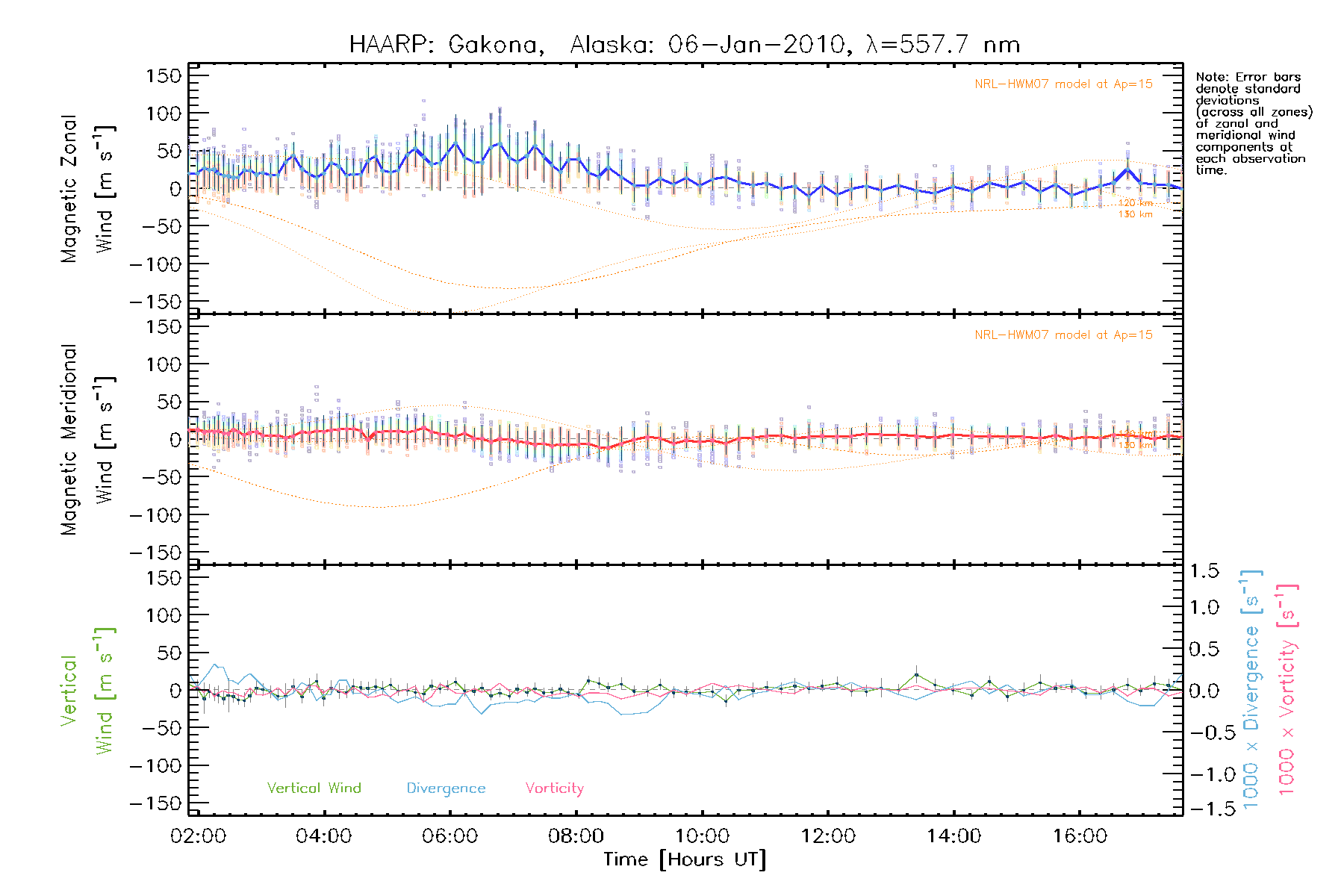Screen dimensions: 1344x896
Task: Click the NRL-HWM07 model label in meridional panel
Action: (1063, 335)
